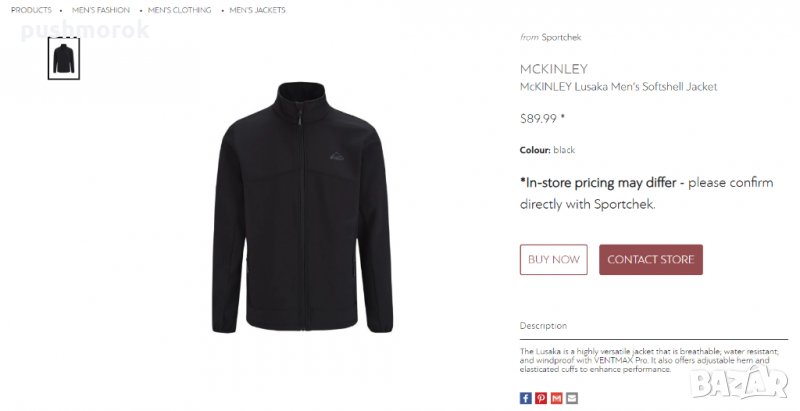Click the large black jacket image
800x411 pixels.
click(x=303, y=207)
